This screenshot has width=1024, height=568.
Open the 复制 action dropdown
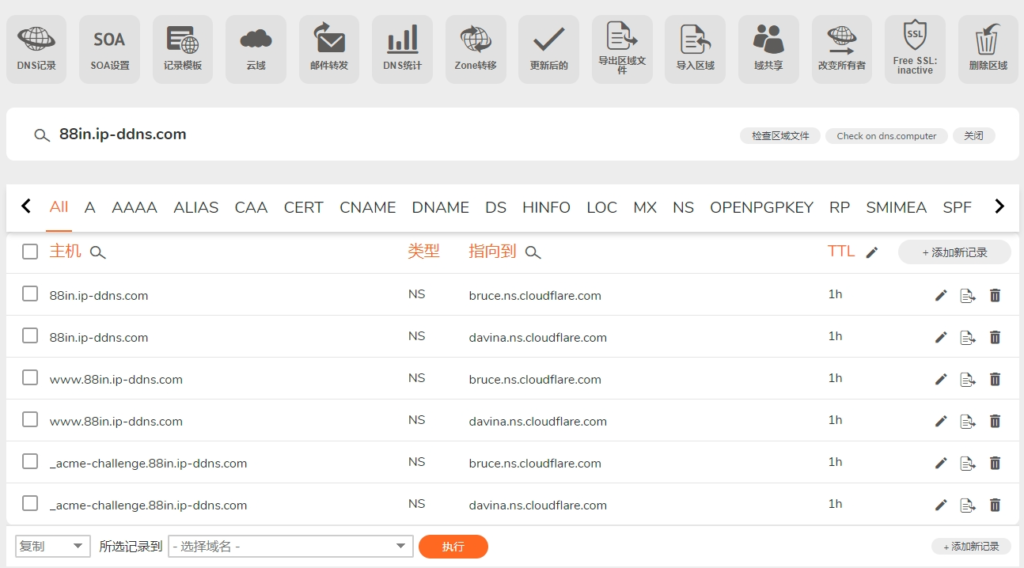pyautogui.click(x=53, y=546)
